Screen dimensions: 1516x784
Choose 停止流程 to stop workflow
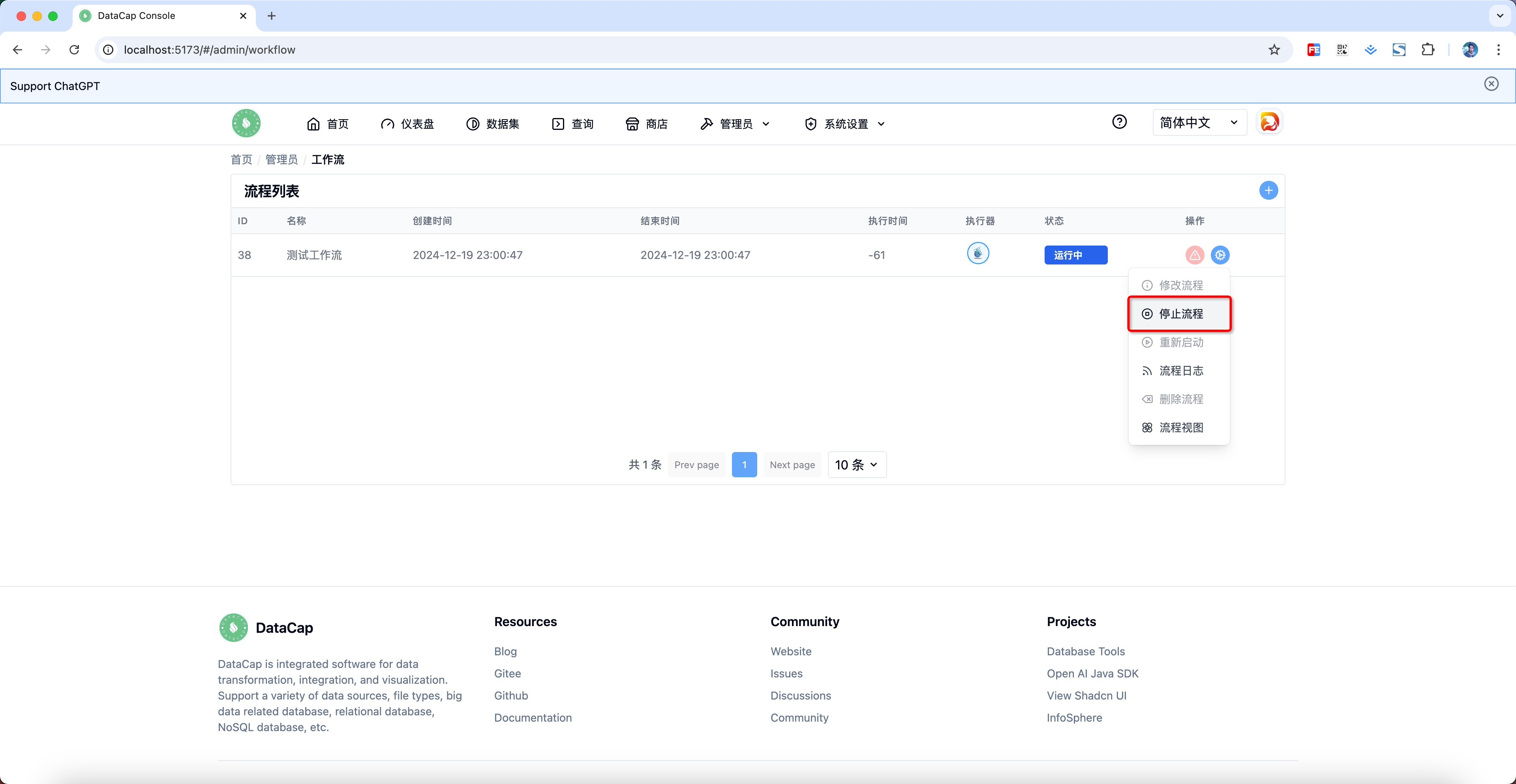pyautogui.click(x=1179, y=314)
